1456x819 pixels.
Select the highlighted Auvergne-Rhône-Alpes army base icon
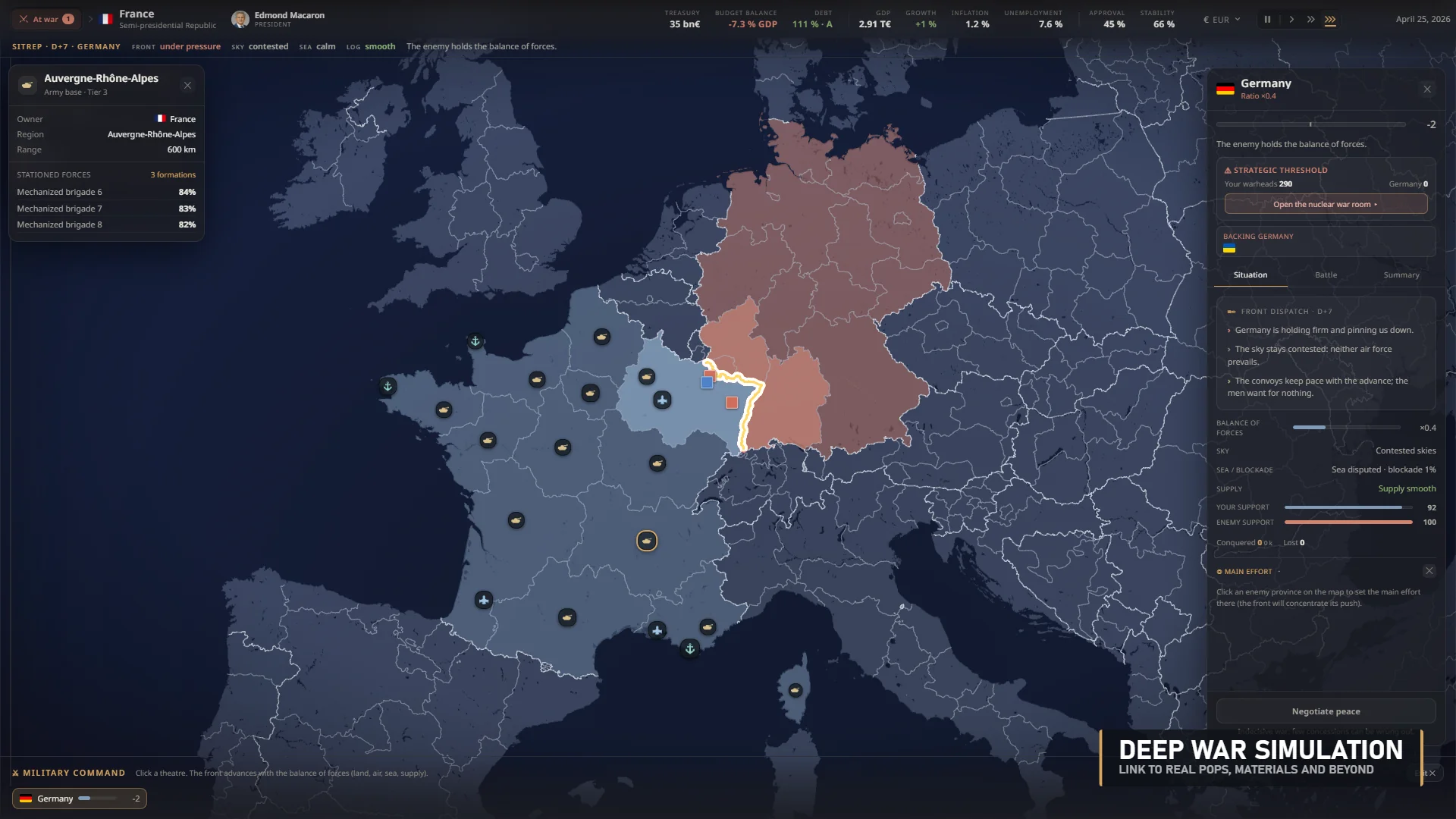[647, 541]
